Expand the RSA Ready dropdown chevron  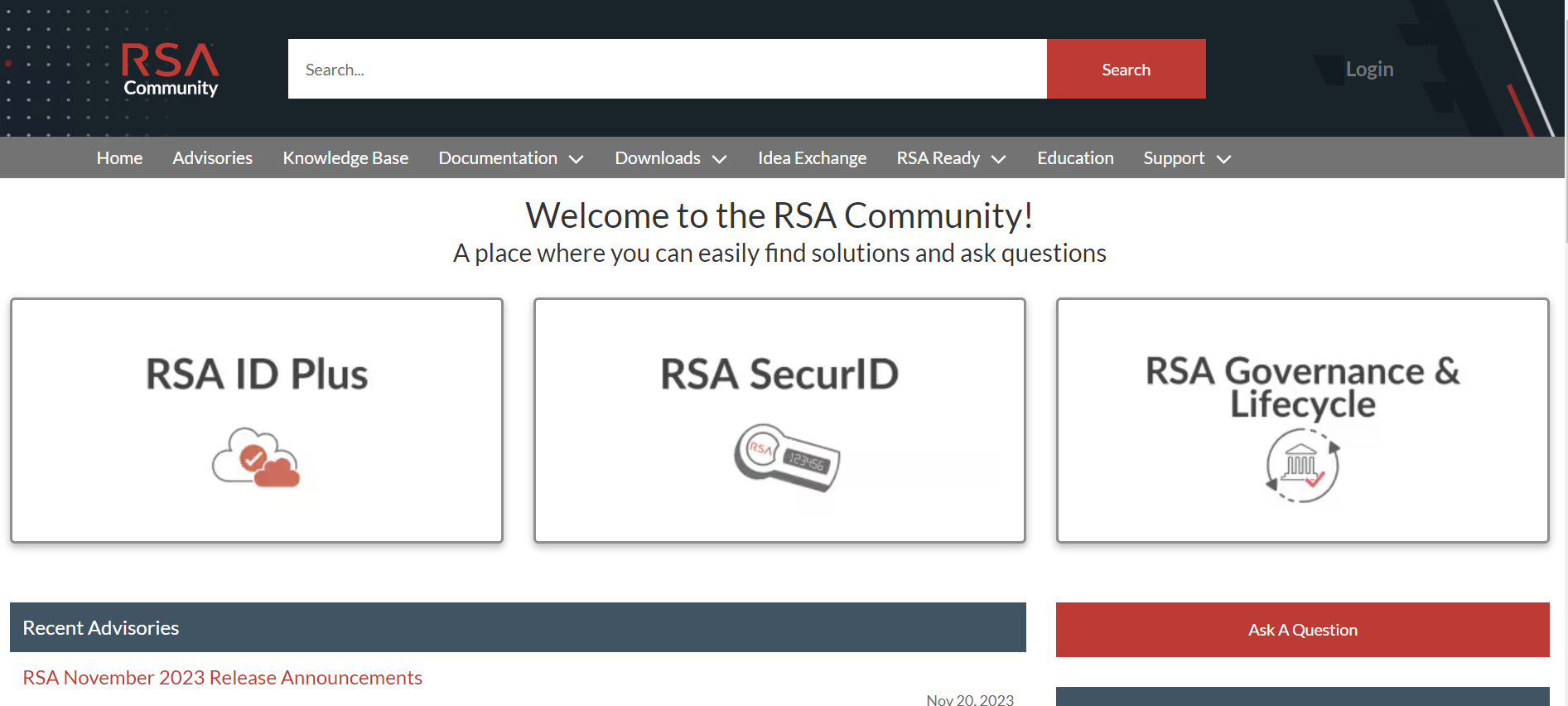coord(999,159)
